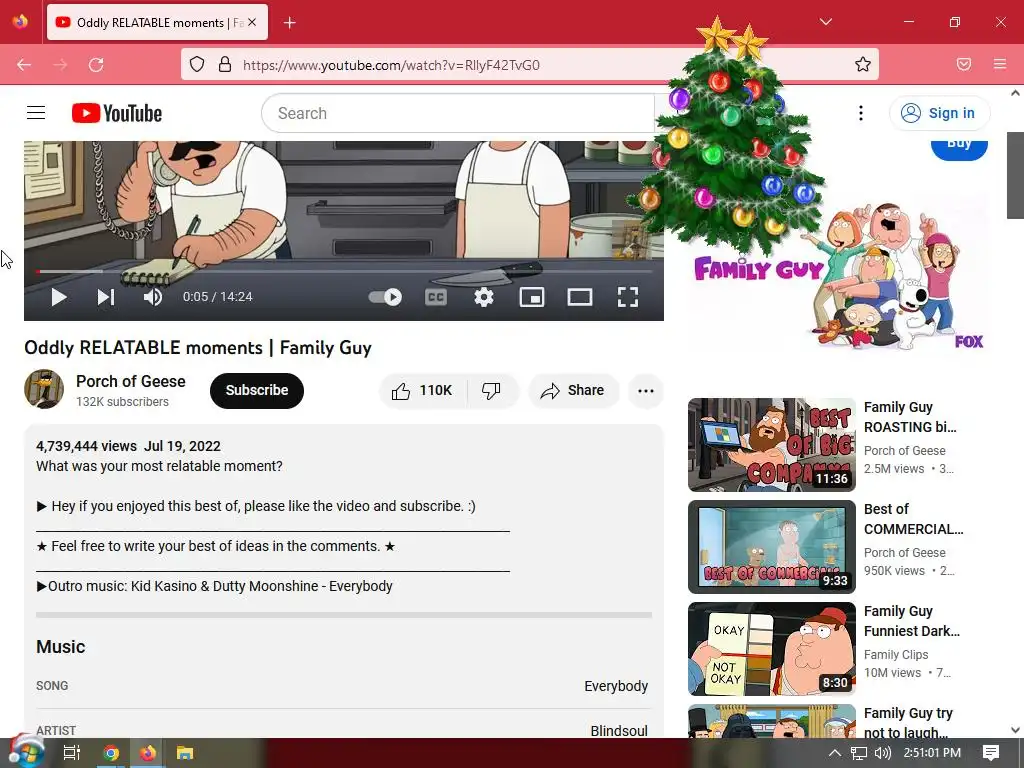This screenshot has width=1024, height=768.
Task: Click the 4,739,444 views text
Action: pos(86,446)
